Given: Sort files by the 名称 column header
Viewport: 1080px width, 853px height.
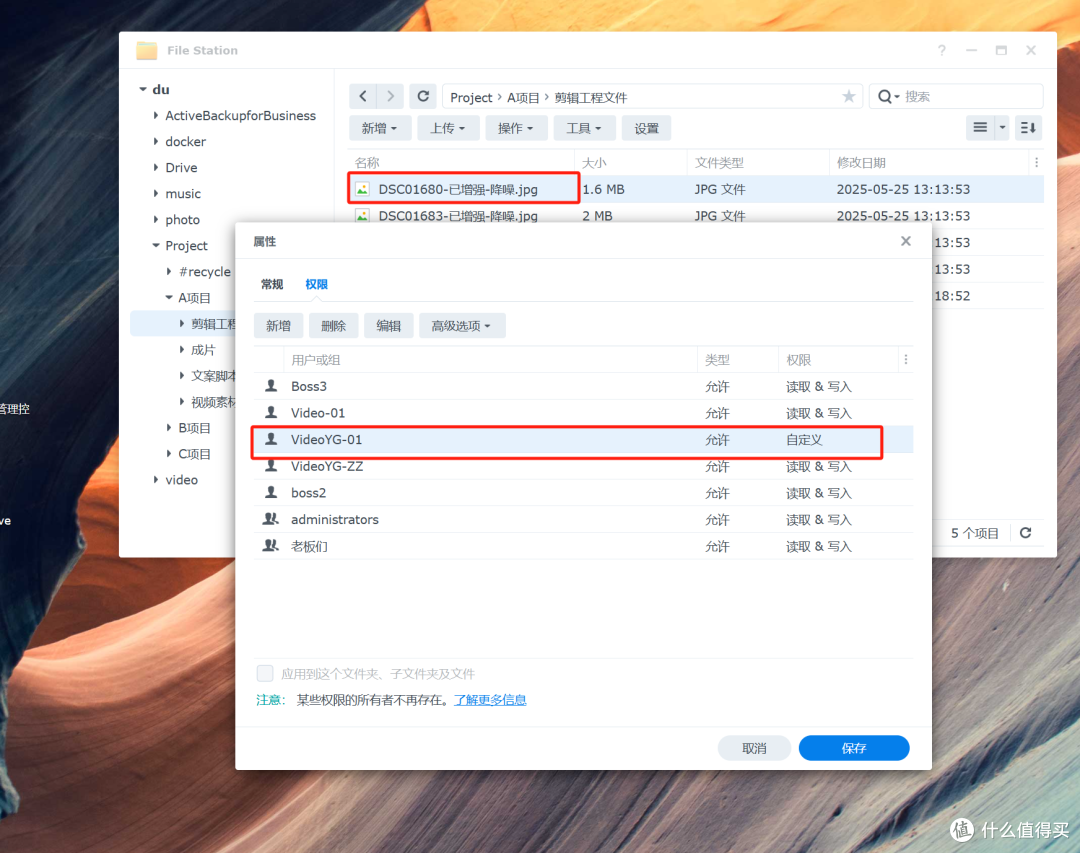Looking at the screenshot, I should pyautogui.click(x=461, y=163).
